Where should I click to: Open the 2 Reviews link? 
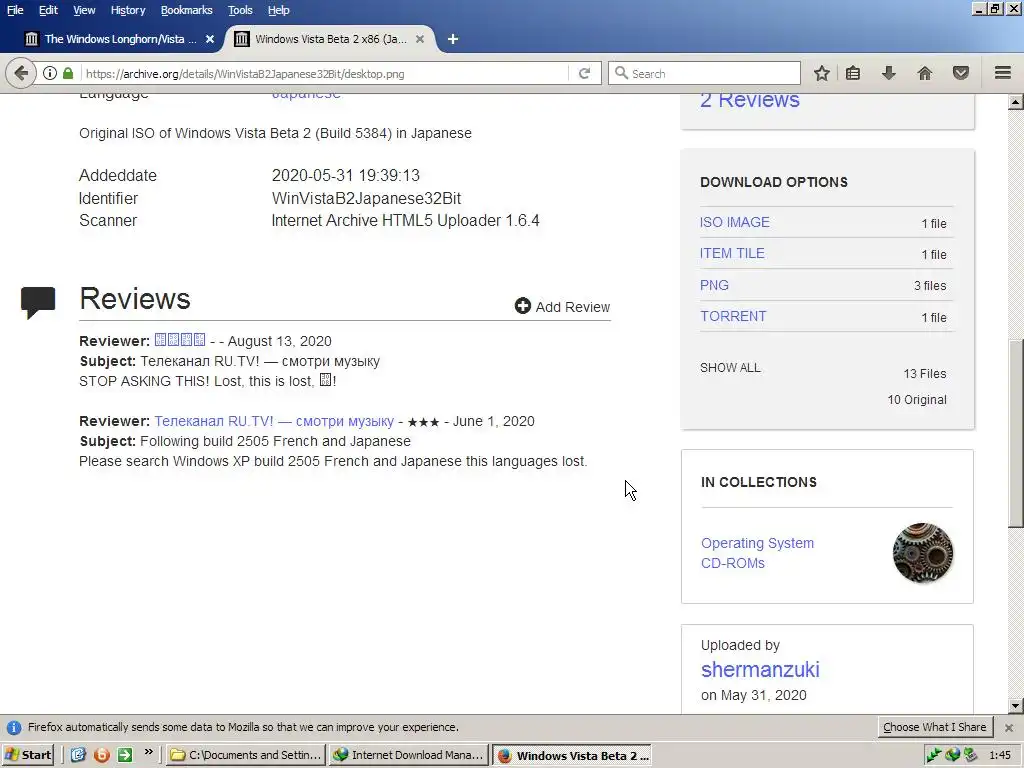click(x=750, y=101)
